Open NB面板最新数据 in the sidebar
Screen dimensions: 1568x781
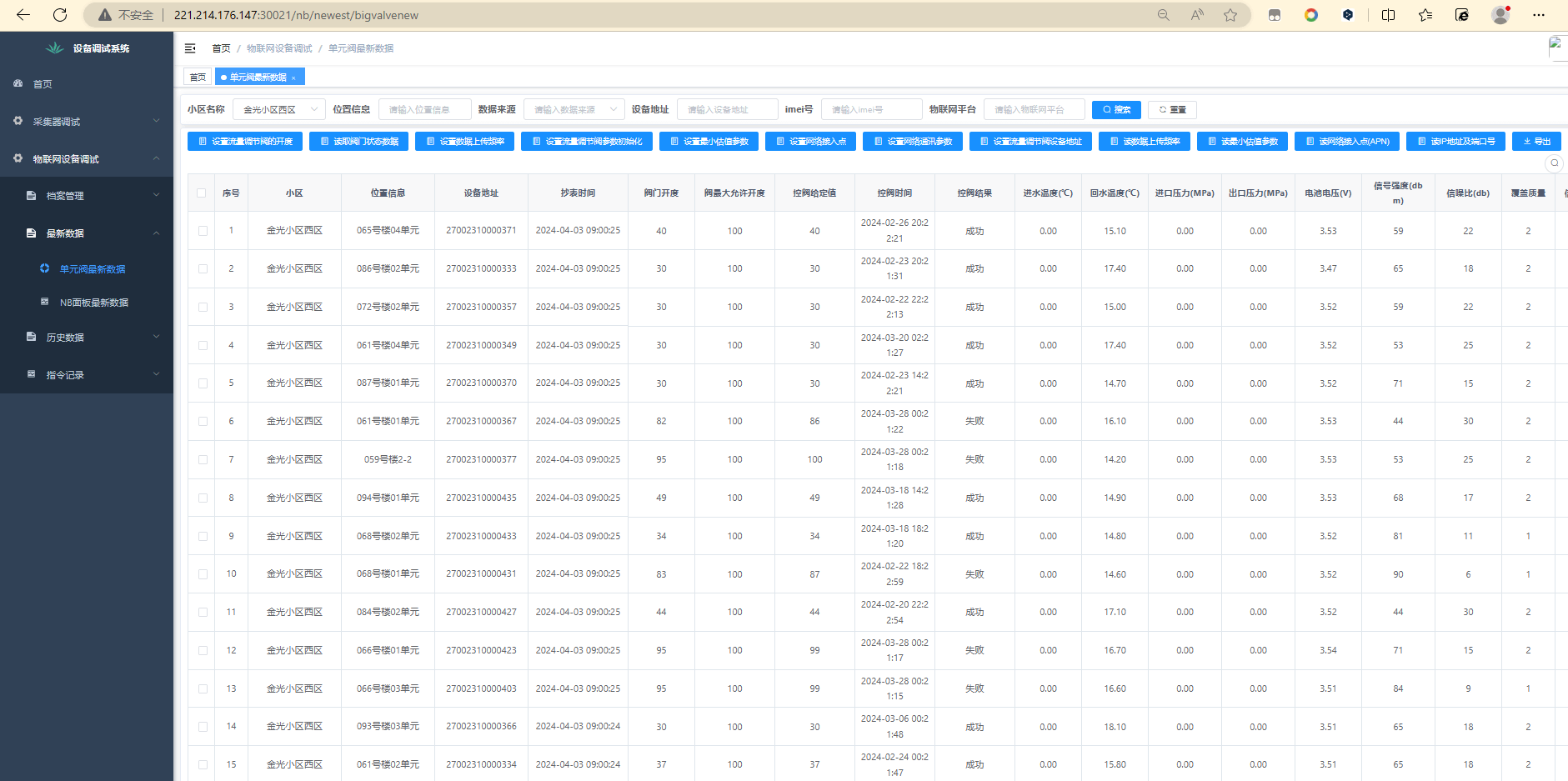coord(93,303)
